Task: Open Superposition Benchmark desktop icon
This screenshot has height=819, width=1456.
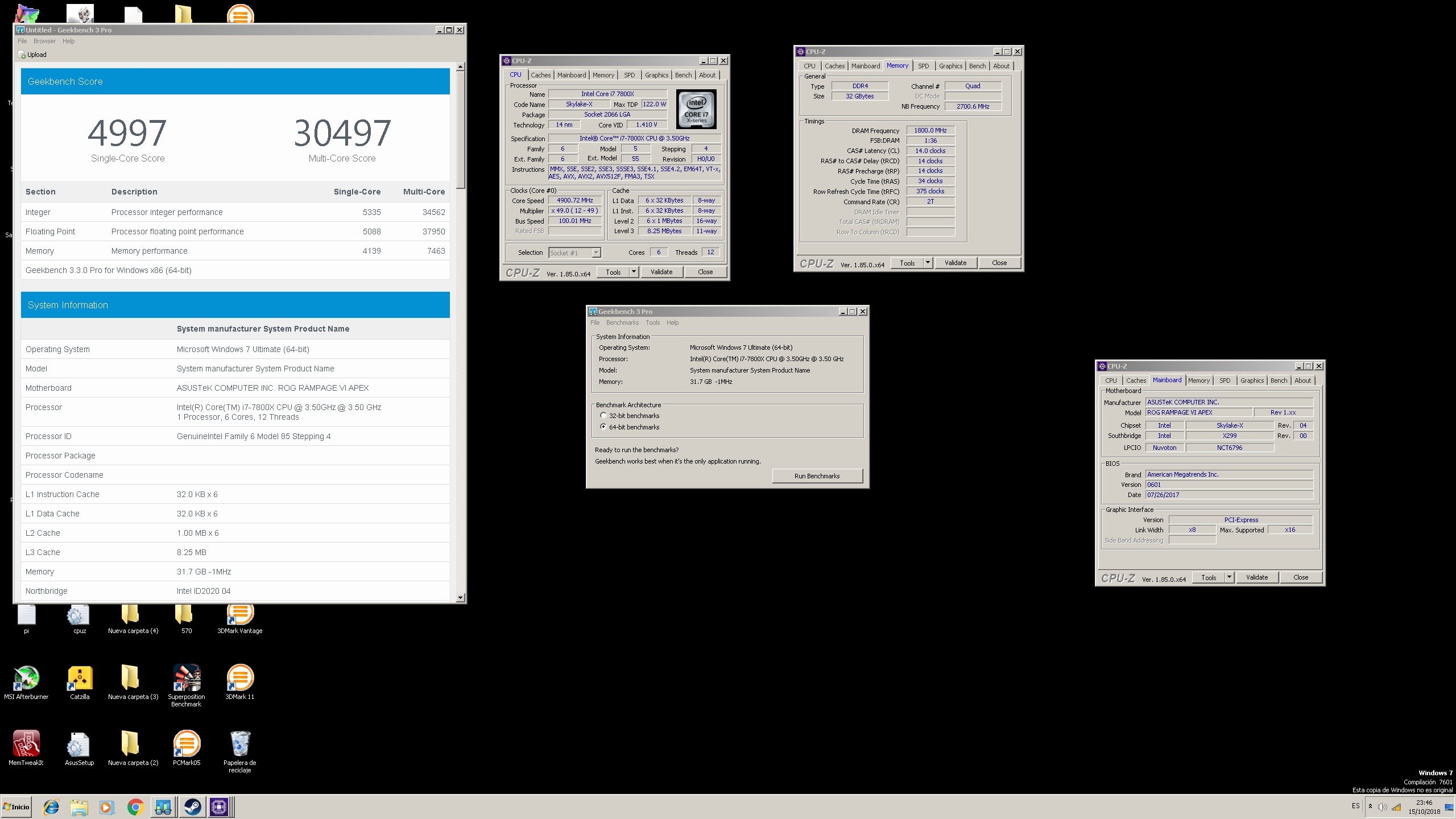Action: (187, 685)
